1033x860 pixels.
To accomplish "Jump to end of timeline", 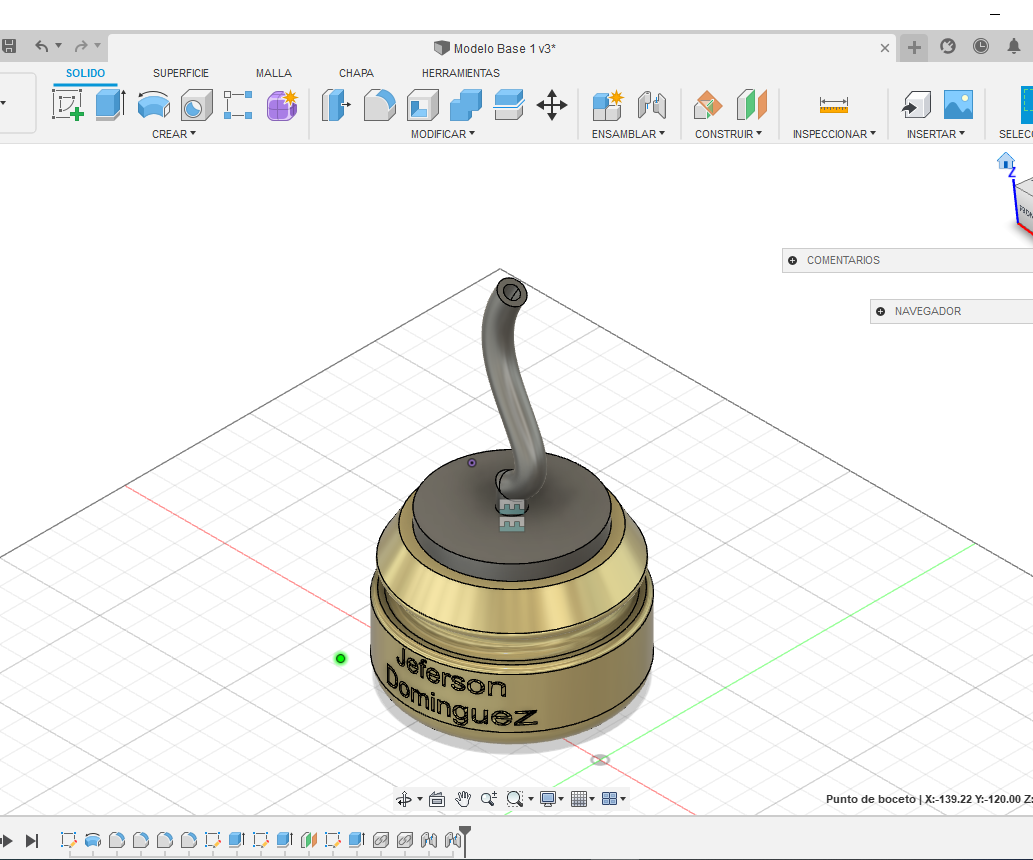I will click(32, 841).
